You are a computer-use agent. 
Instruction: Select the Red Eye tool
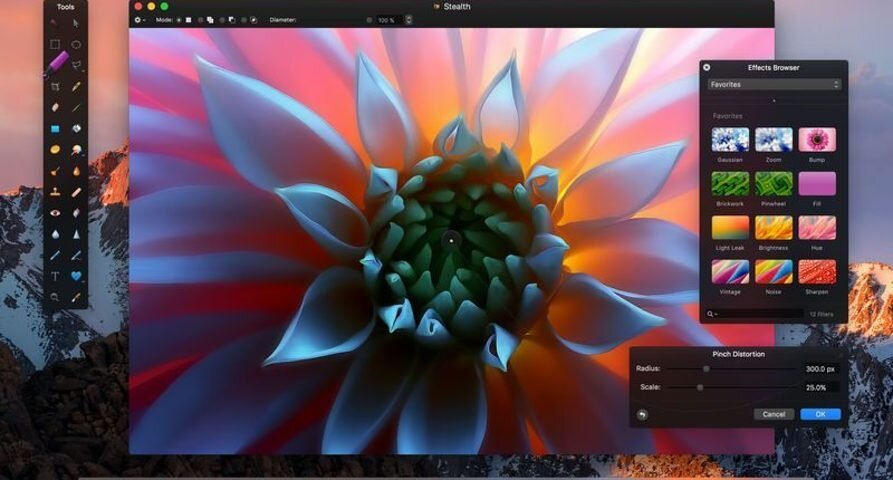coord(55,213)
